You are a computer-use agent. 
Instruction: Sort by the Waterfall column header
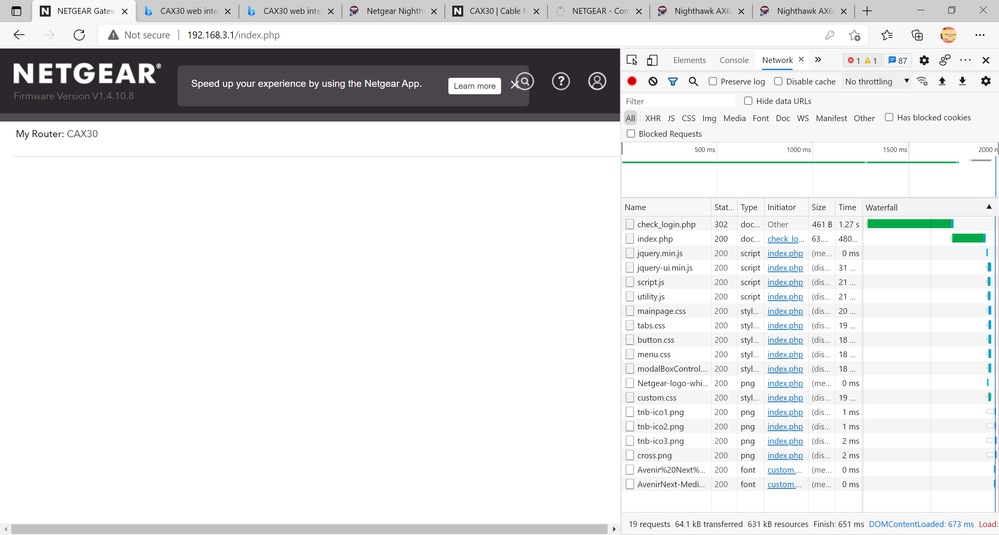click(920, 207)
